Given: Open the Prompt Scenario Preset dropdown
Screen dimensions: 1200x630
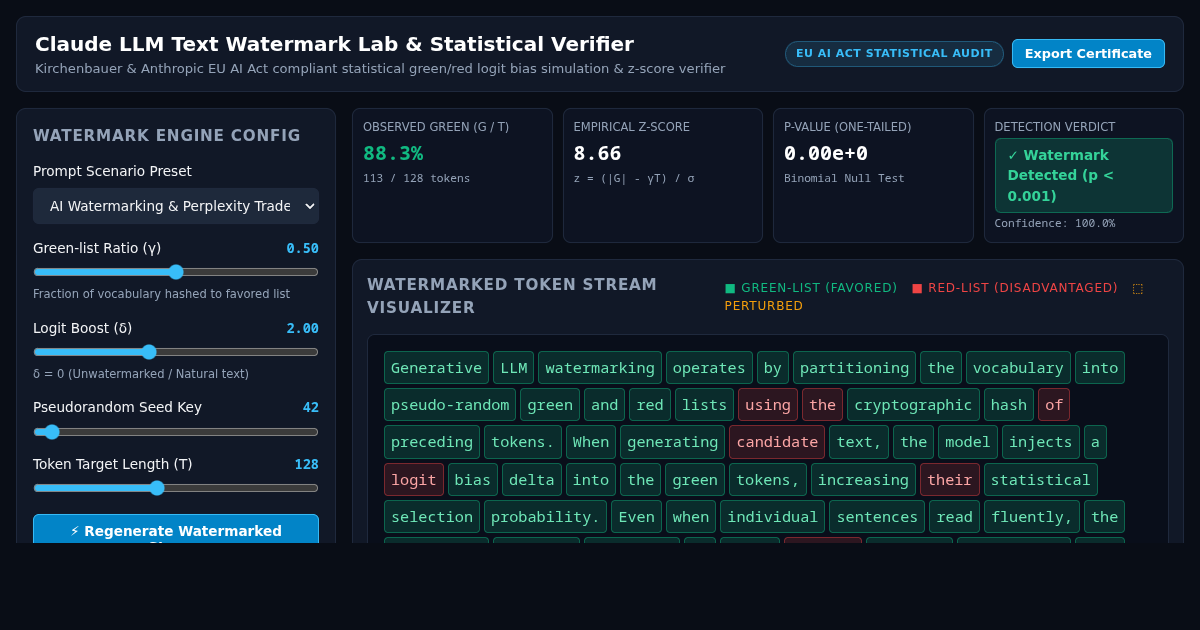Looking at the screenshot, I should pos(176,206).
